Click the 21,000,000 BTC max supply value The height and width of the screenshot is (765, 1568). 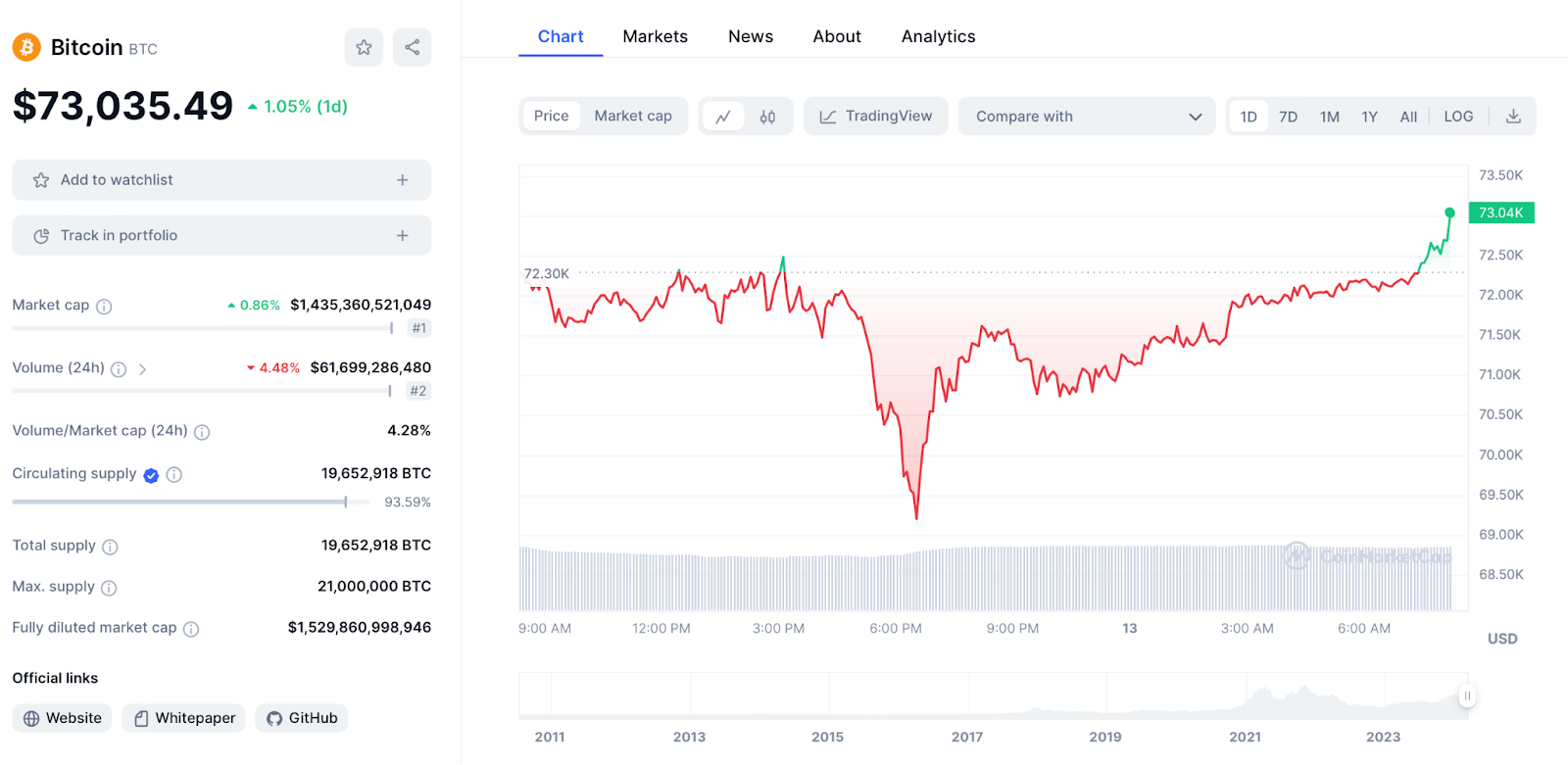374,587
